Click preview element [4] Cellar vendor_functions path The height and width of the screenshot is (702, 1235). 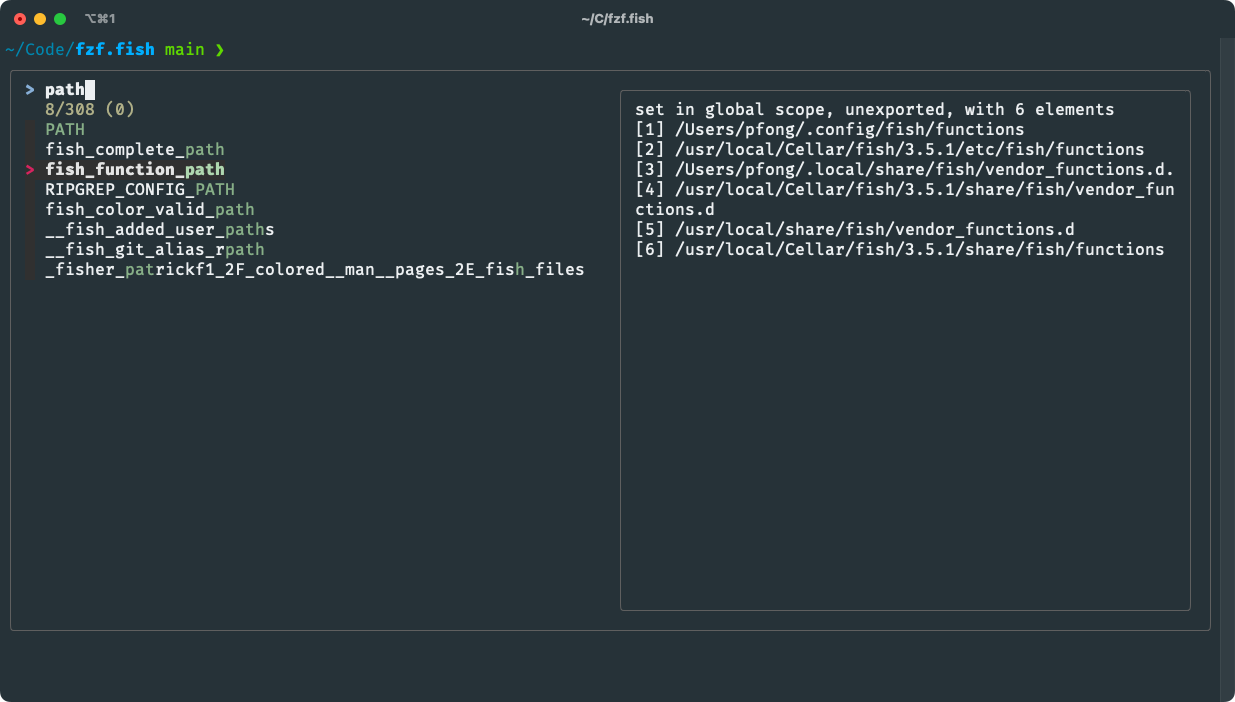(x=905, y=200)
